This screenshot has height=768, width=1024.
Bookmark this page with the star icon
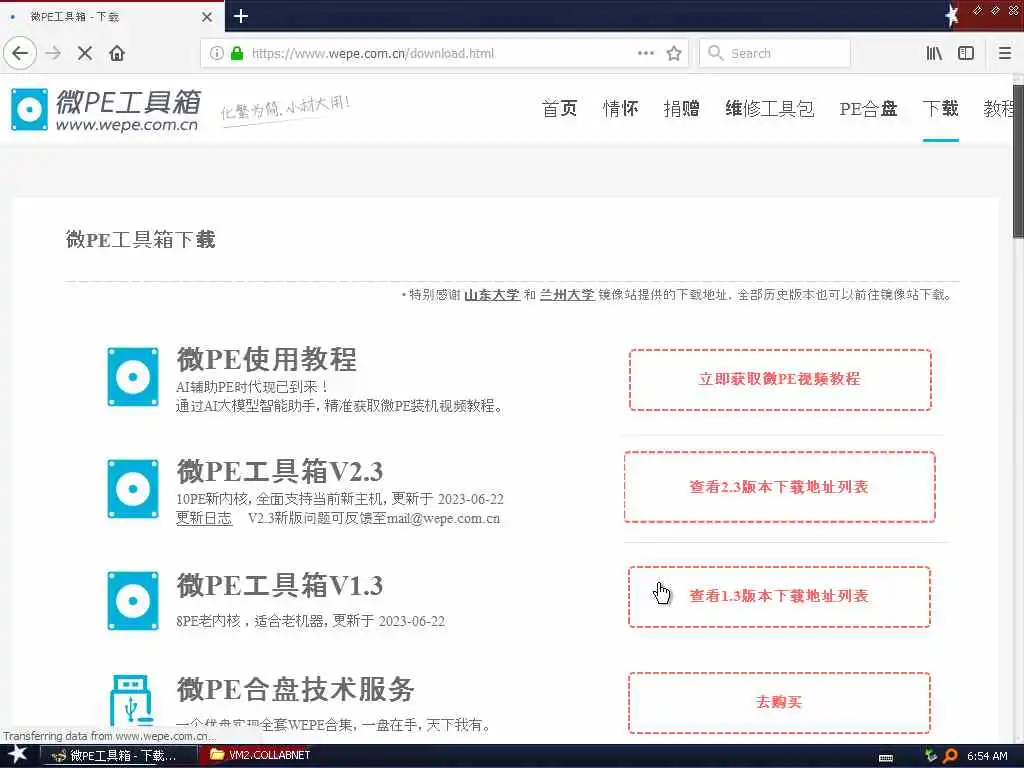[674, 54]
